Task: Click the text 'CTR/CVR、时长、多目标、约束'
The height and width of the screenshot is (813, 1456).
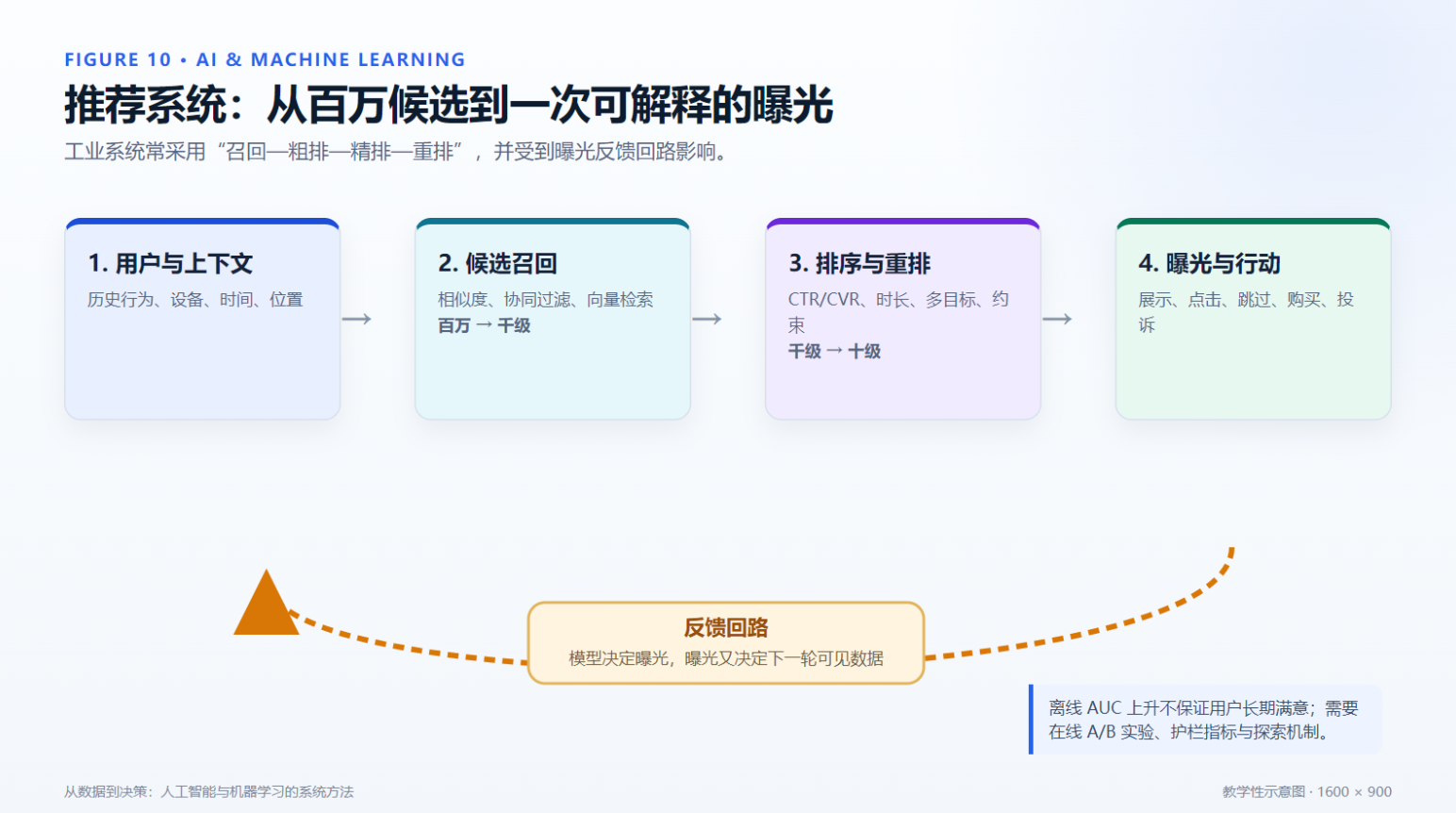Action: click(899, 312)
